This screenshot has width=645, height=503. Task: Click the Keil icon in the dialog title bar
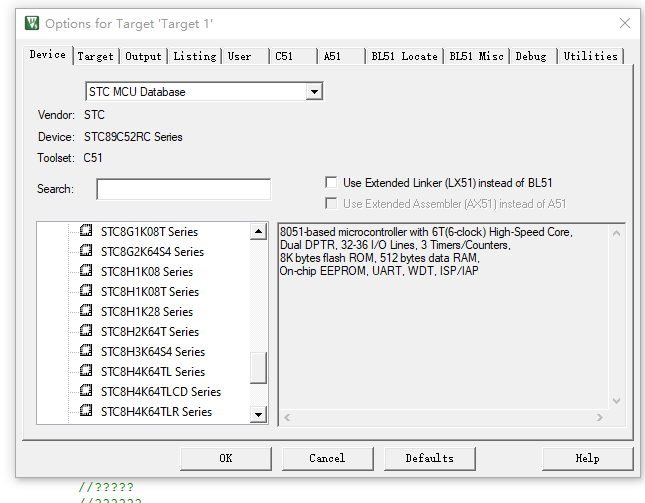tap(32, 23)
